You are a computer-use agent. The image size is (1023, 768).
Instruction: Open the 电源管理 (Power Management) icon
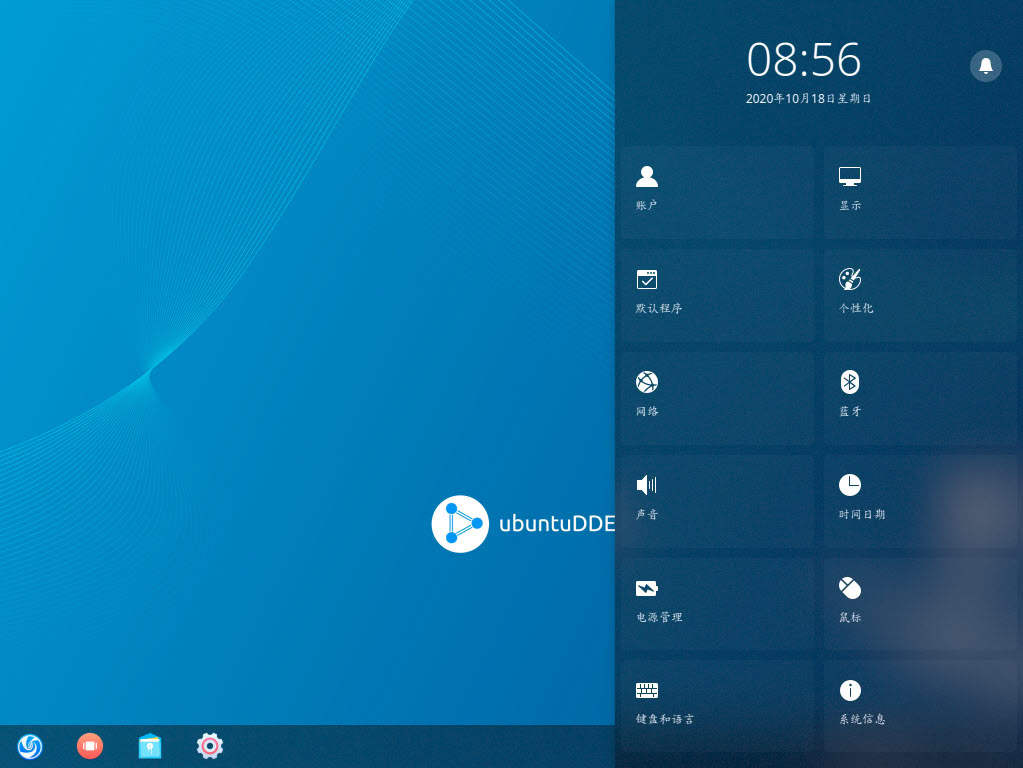tap(647, 588)
